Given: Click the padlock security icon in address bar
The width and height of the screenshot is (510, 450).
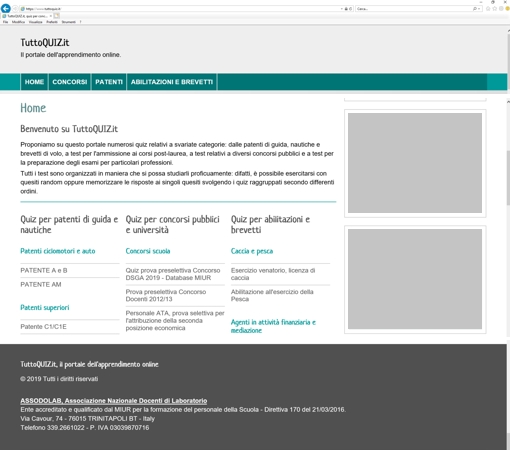Looking at the screenshot, I should [x=346, y=9].
